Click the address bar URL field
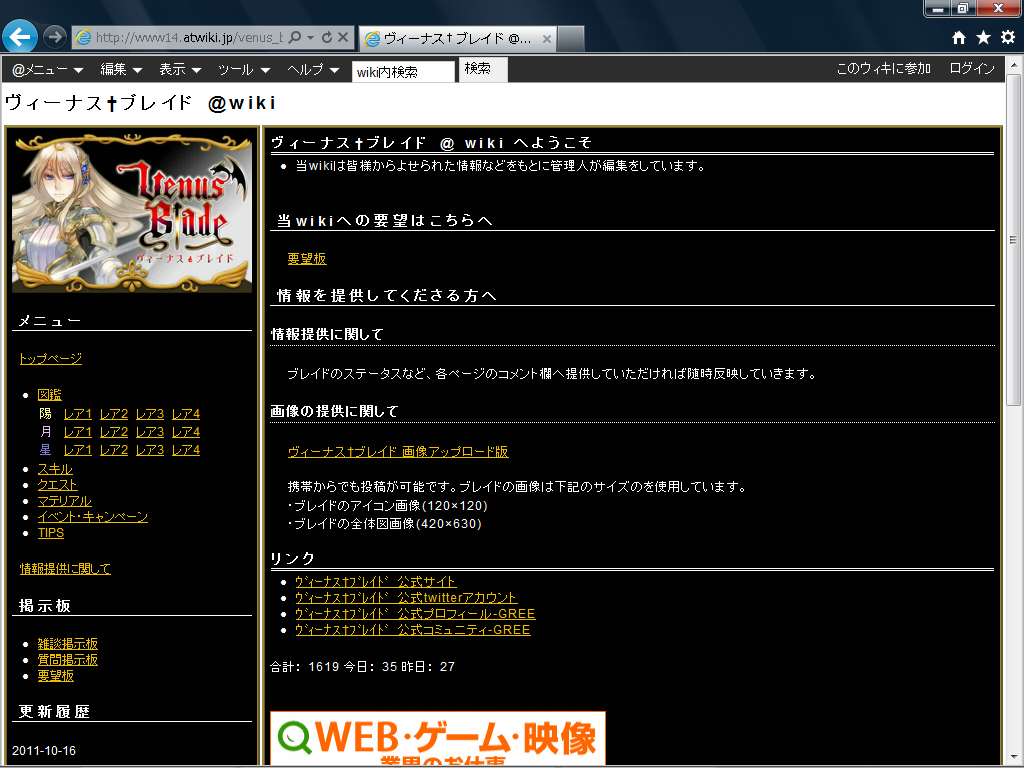This screenshot has width=1024, height=768. click(x=189, y=38)
